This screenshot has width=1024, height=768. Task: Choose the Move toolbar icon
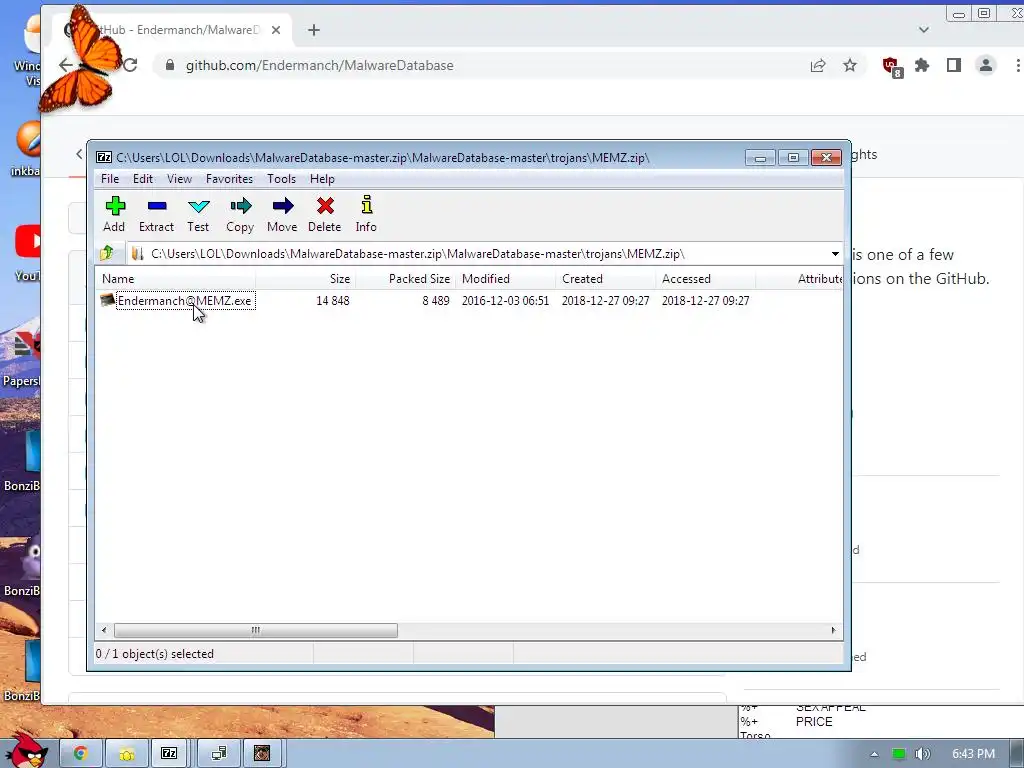(x=282, y=214)
